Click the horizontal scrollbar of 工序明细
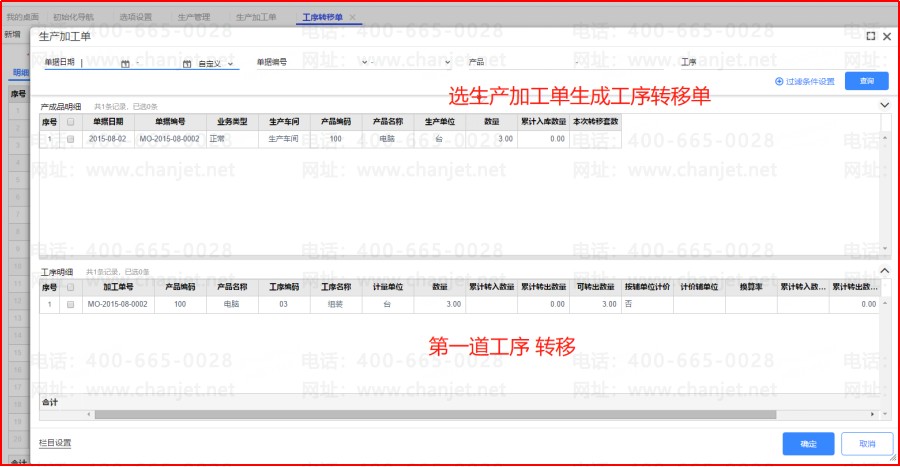The image size is (900, 467). click(x=435, y=414)
